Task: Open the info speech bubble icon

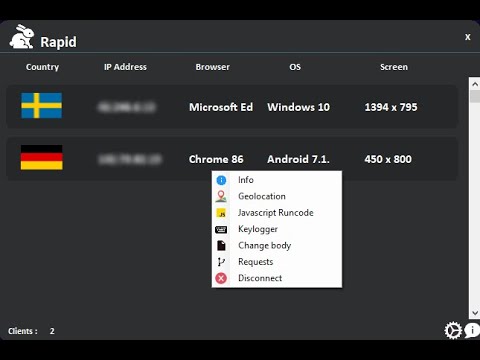Action: (472, 330)
